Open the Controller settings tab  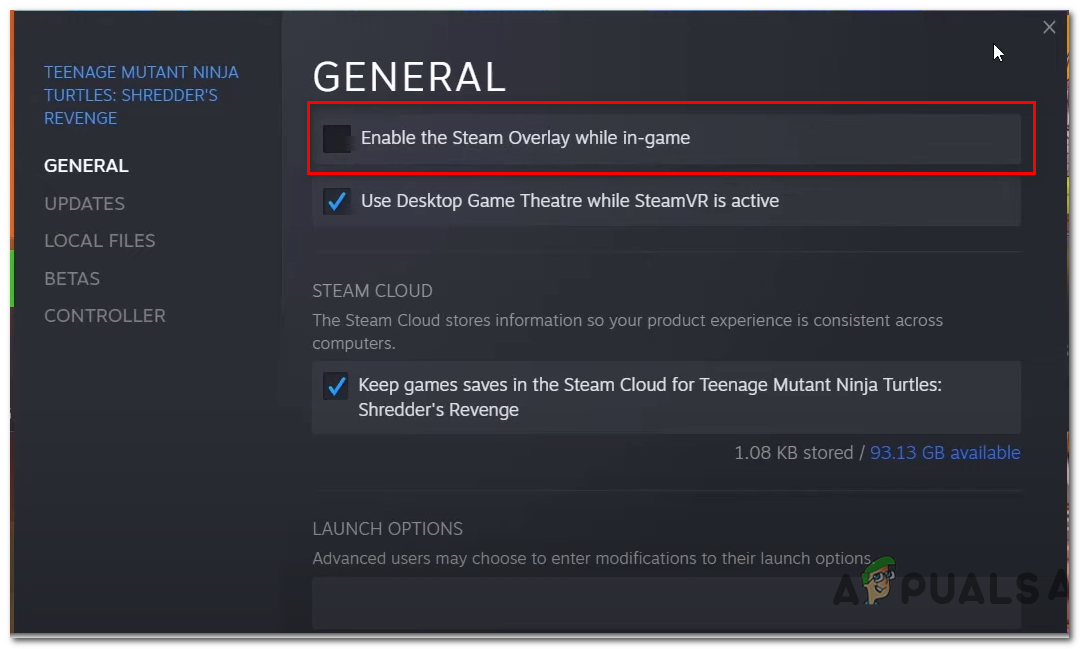click(104, 316)
